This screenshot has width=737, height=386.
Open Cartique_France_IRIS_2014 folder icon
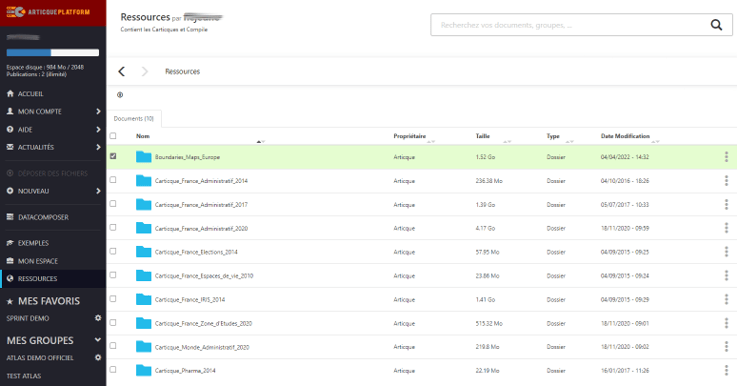pos(143,299)
